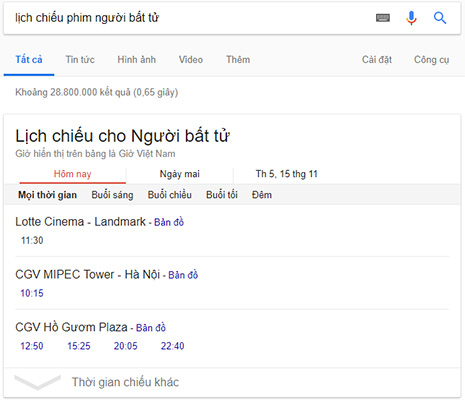Filter showtimes by Buổi tối
The width and height of the screenshot is (465, 400).
tap(222, 195)
